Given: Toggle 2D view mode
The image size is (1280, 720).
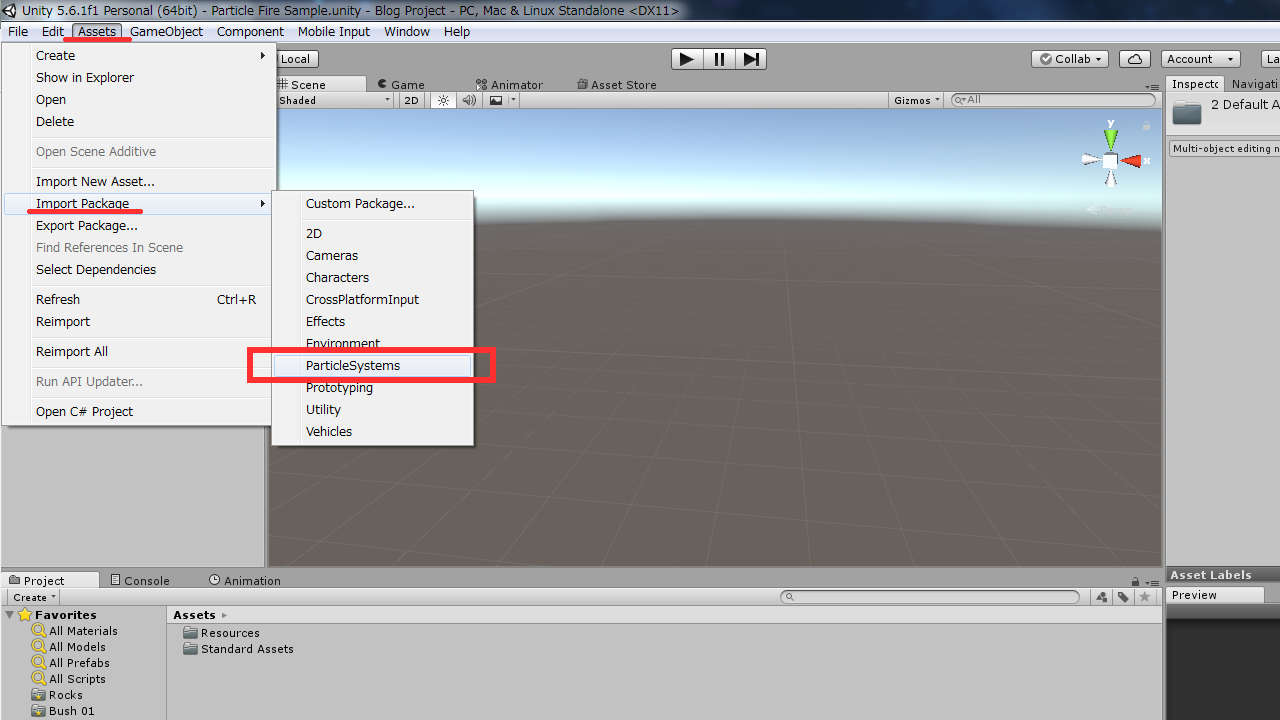Looking at the screenshot, I should point(411,100).
